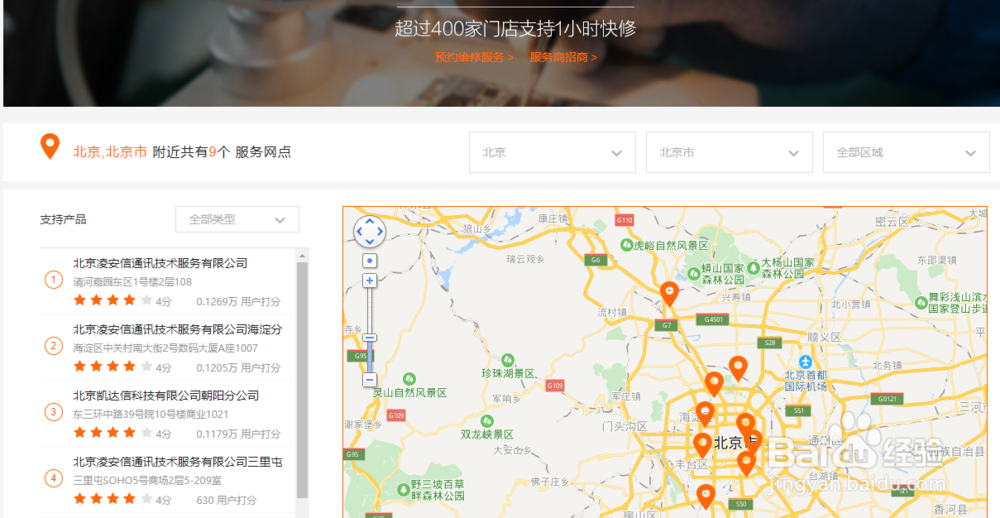Click the 顺义区 label on the map
The height and width of the screenshot is (518, 1000).
824,337
